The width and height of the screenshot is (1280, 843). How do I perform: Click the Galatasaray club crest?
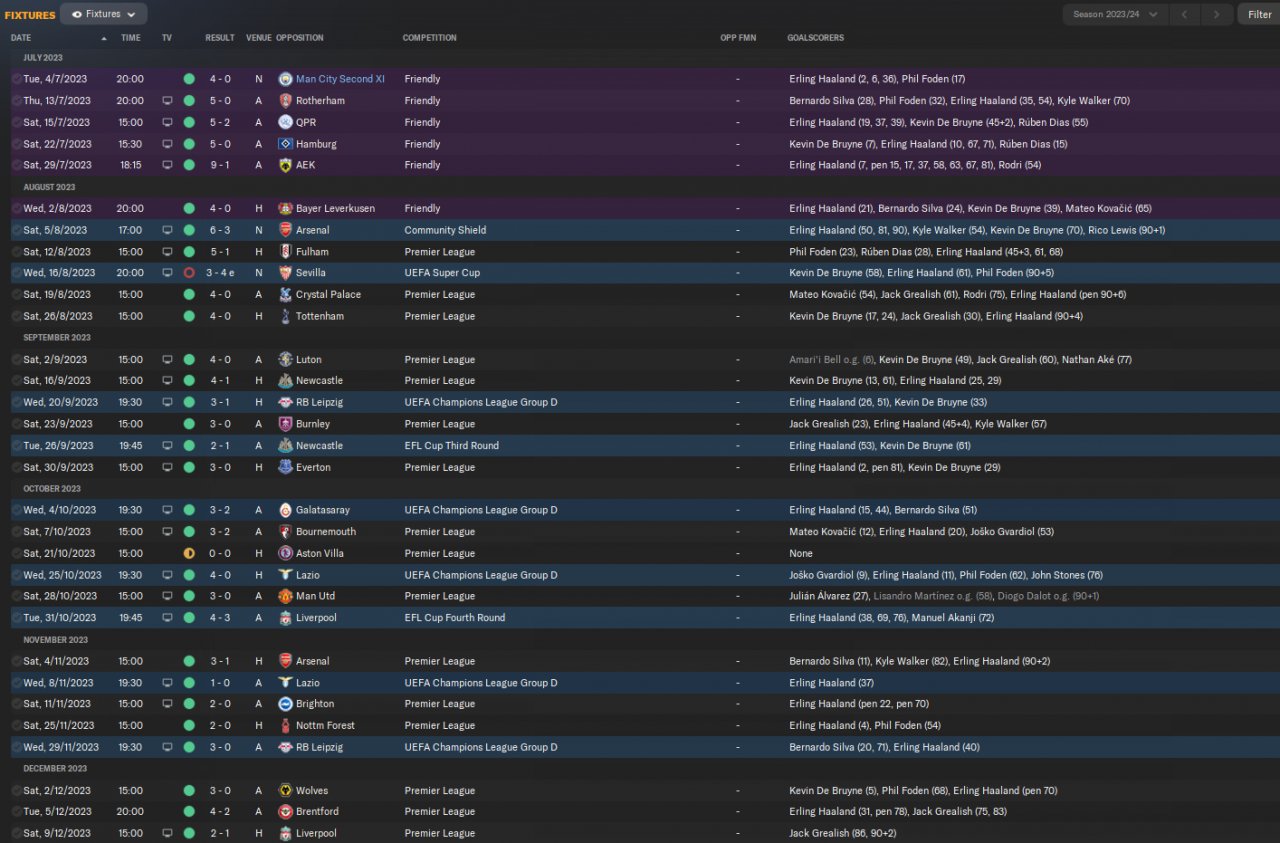[x=286, y=510]
